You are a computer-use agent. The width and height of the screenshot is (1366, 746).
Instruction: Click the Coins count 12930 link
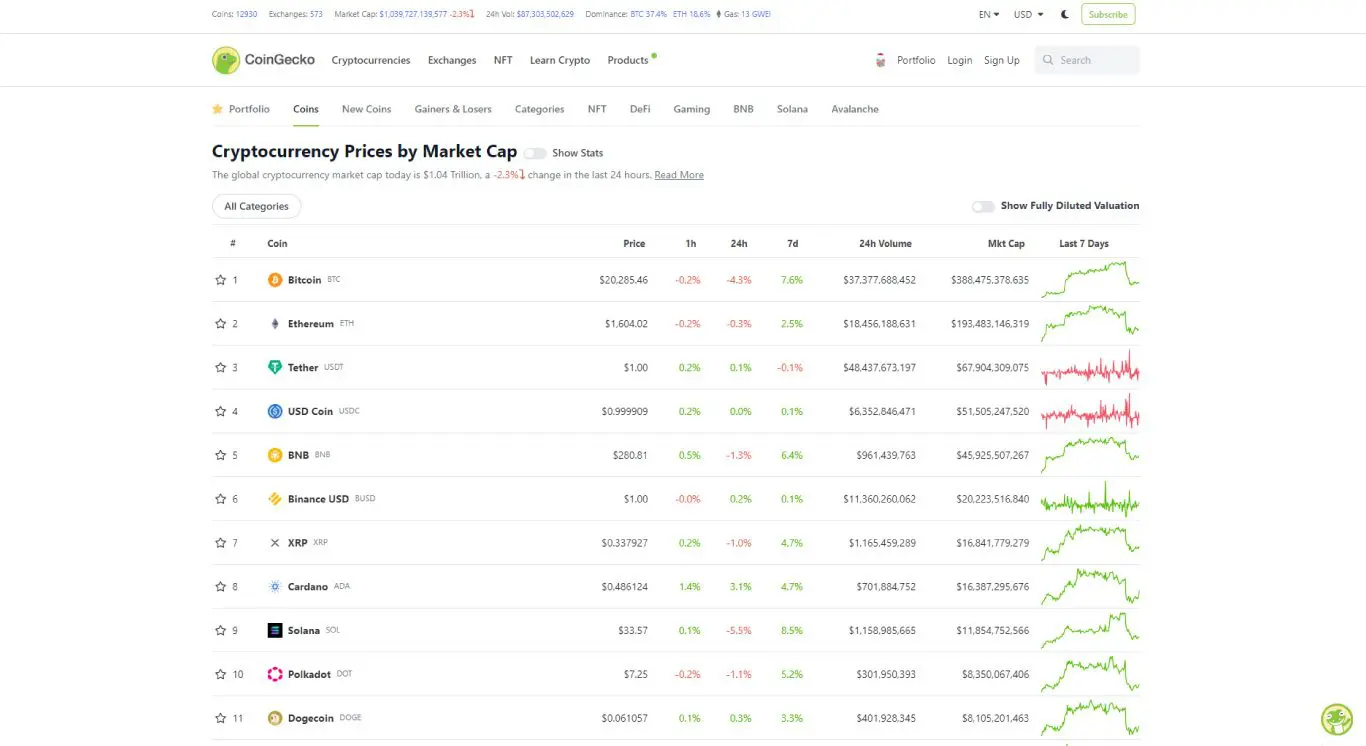(246, 15)
